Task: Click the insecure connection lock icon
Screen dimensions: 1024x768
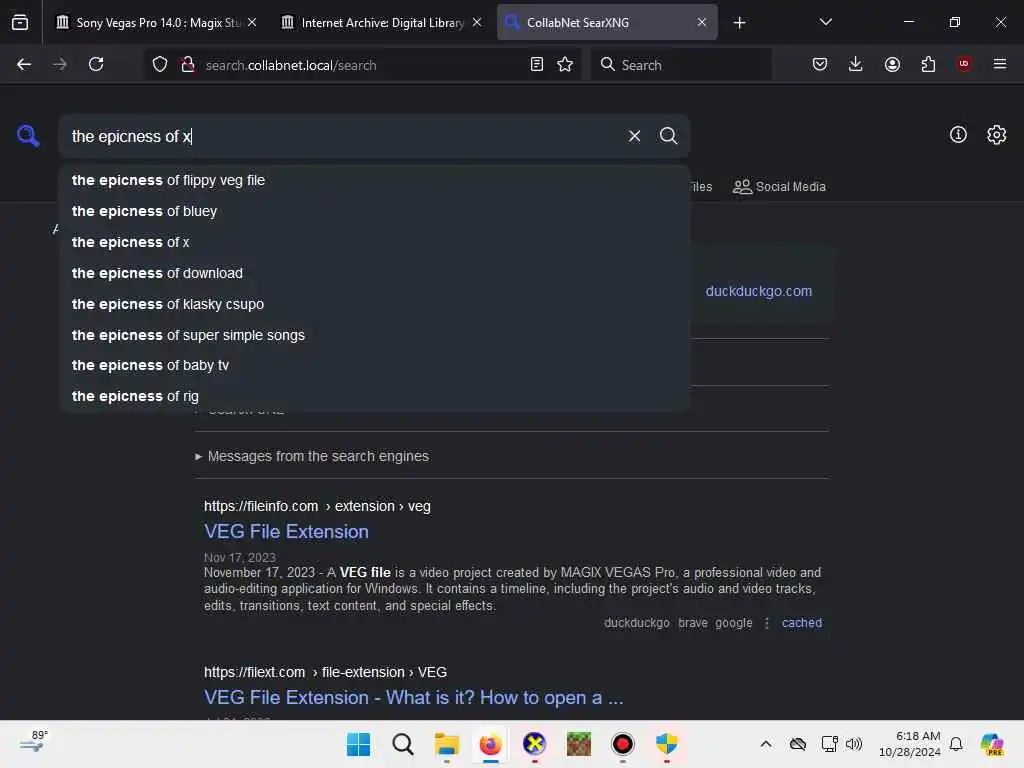Action: pos(188,64)
